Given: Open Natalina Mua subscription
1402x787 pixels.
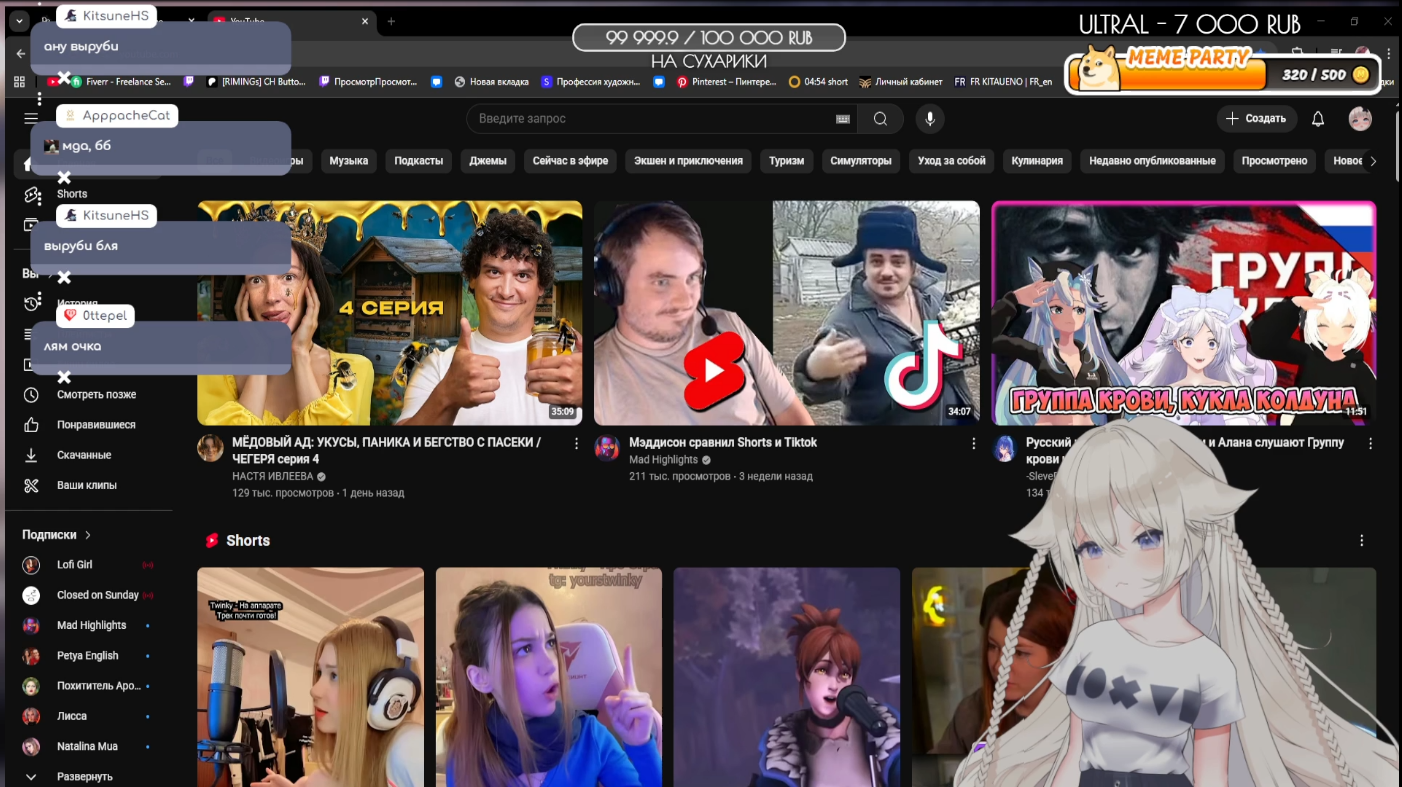Looking at the screenshot, I should tap(88, 746).
